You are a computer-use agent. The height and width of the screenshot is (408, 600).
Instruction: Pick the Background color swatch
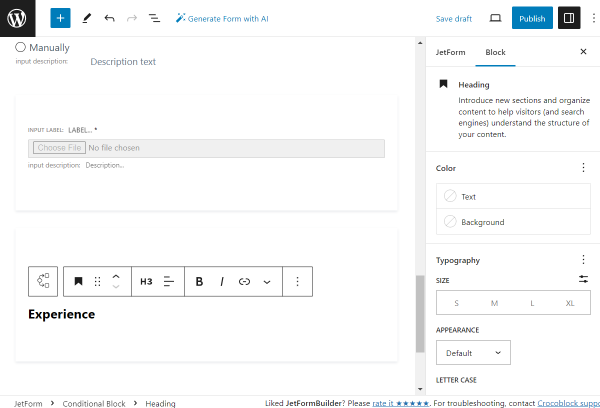(450, 221)
